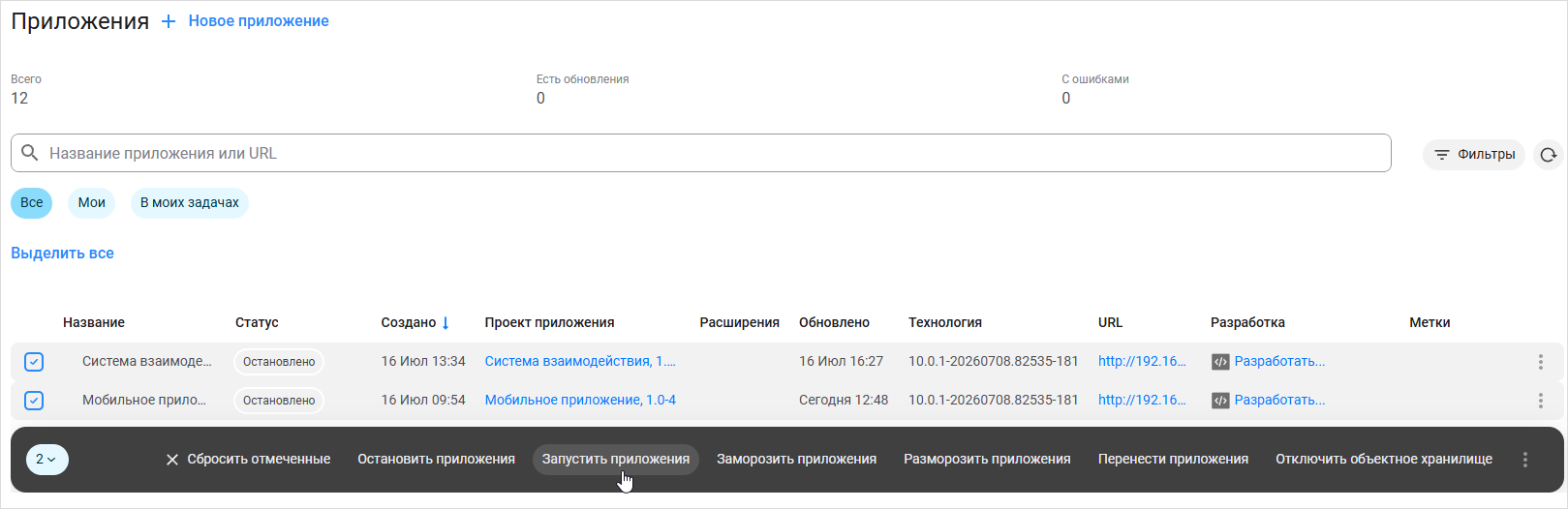Click Разработать... link in Система взаимоде... row
Image resolution: width=1568 pixels, height=509 pixels.
1279,361
